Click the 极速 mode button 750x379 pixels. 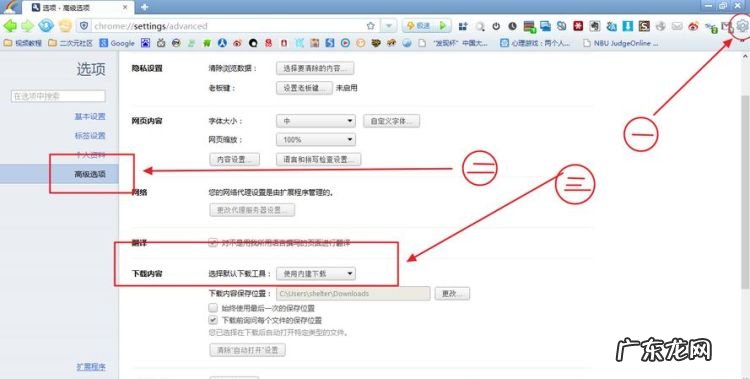[x=420, y=26]
